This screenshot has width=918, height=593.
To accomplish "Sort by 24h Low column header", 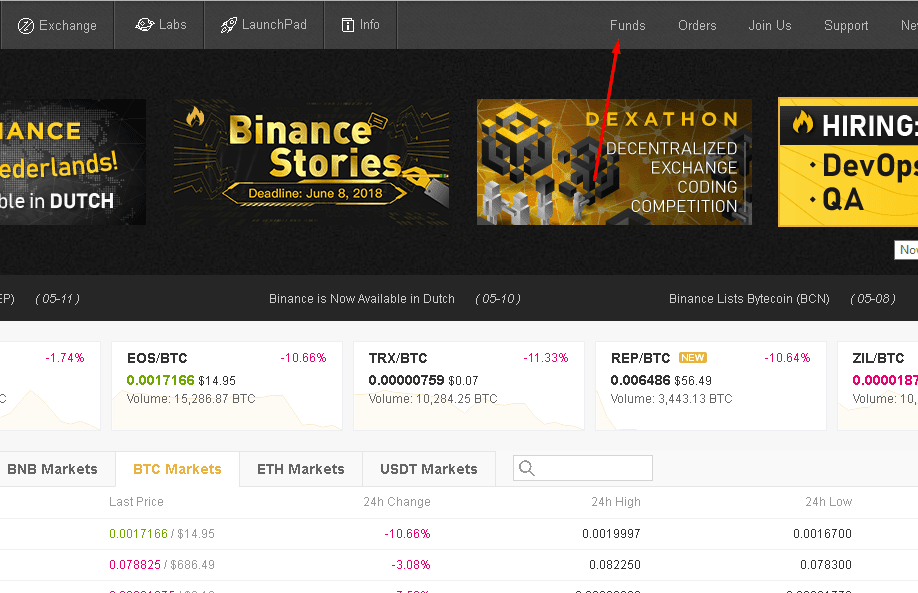I will click(x=828, y=502).
